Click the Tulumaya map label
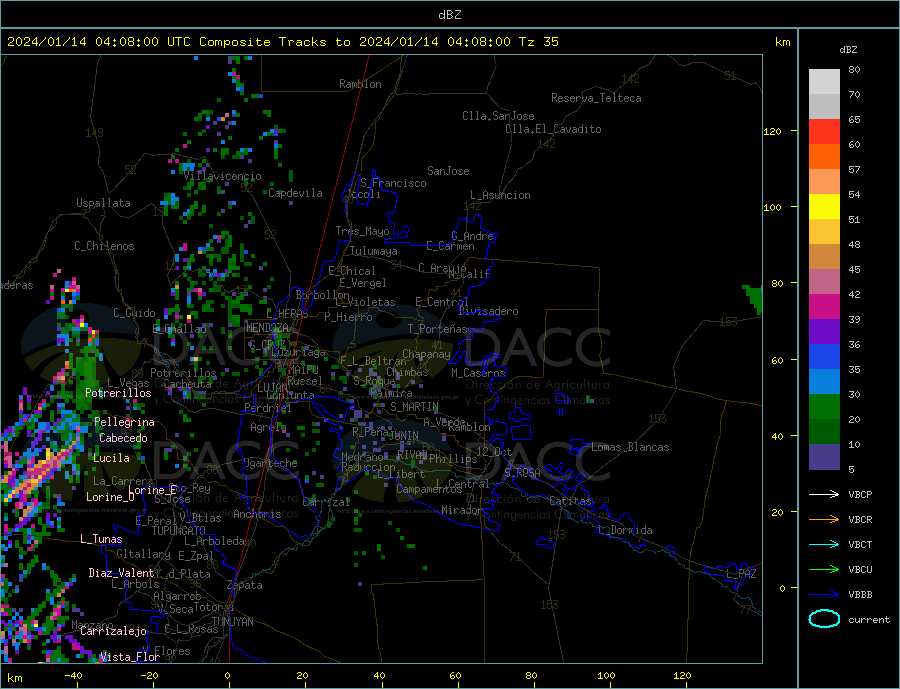This screenshot has height=689, width=900. point(374,251)
